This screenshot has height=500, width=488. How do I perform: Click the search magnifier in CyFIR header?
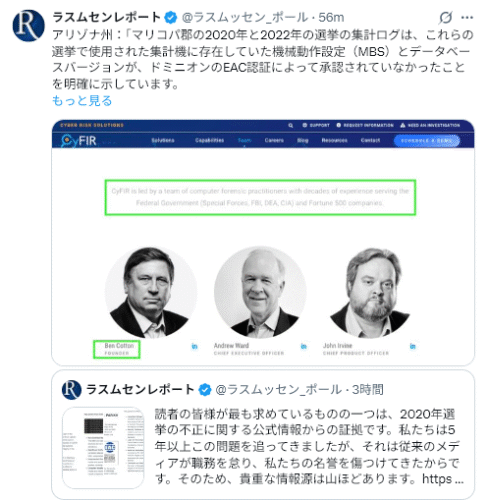pos(291,125)
